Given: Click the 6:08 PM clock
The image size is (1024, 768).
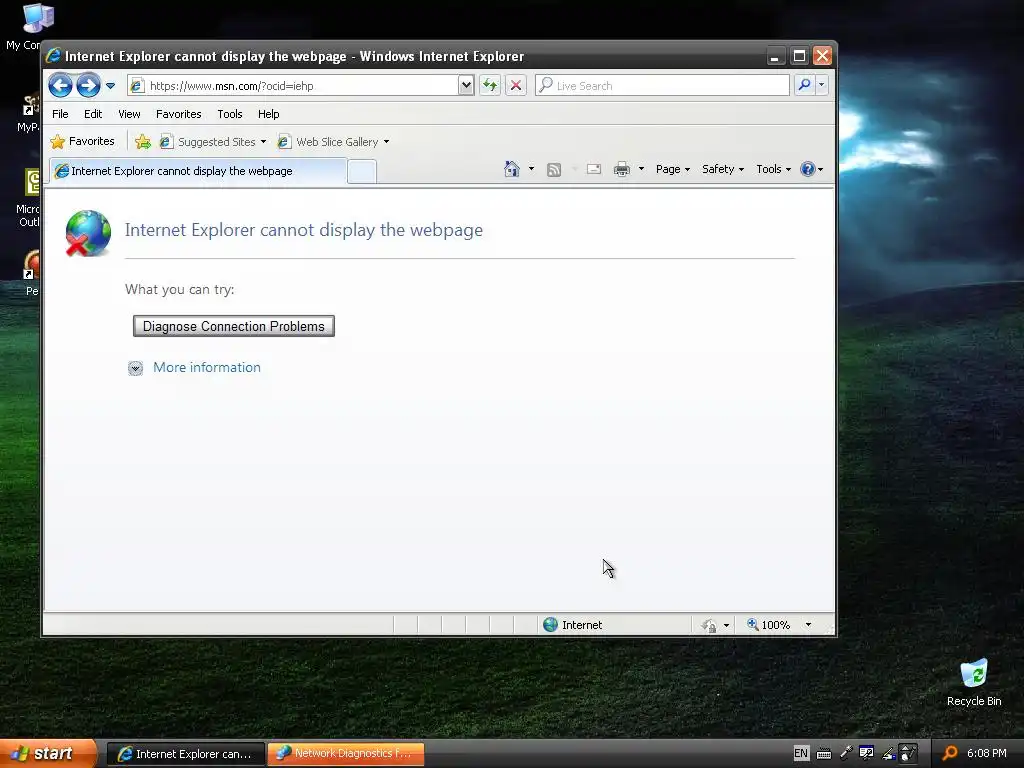Looking at the screenshot, I should tap(987, 753).
